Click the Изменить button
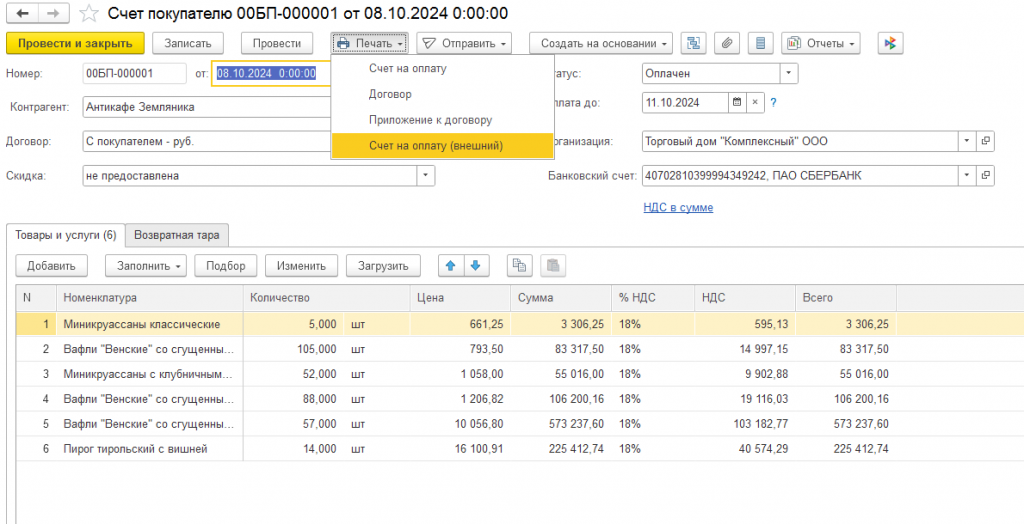 click(x=301, y=265)
